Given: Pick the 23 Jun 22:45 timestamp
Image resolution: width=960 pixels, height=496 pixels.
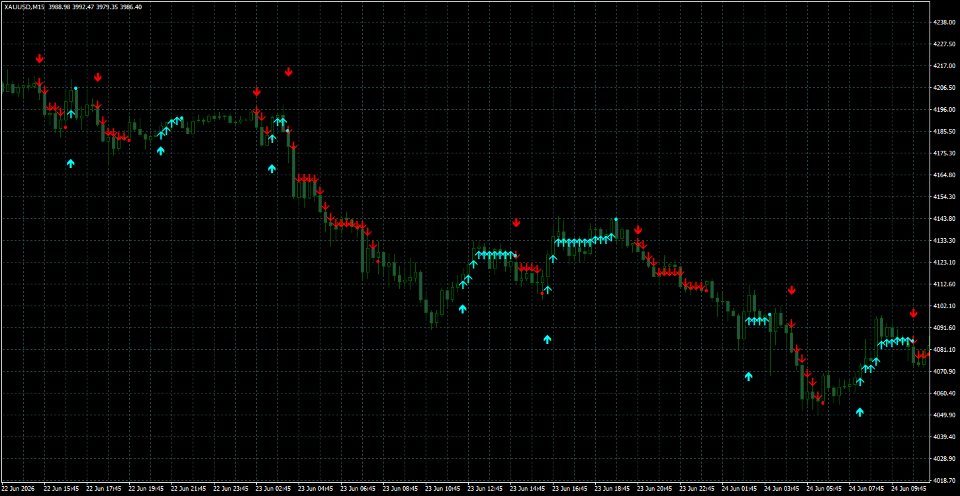Looking at the screenshot, I should [x=697, y=489].
